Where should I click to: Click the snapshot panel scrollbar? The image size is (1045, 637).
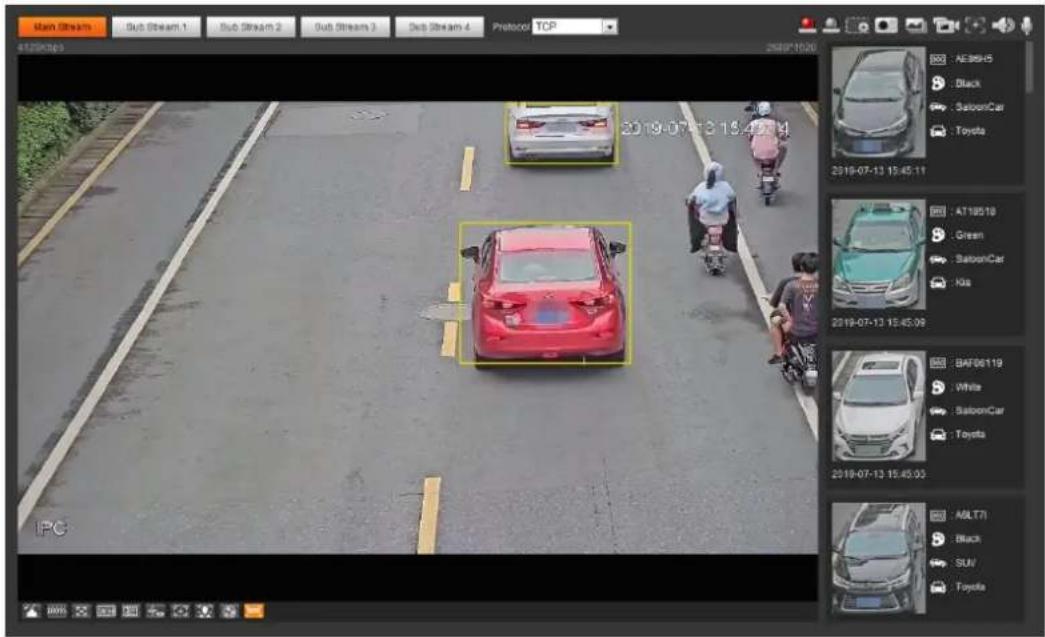point(1030,67)
